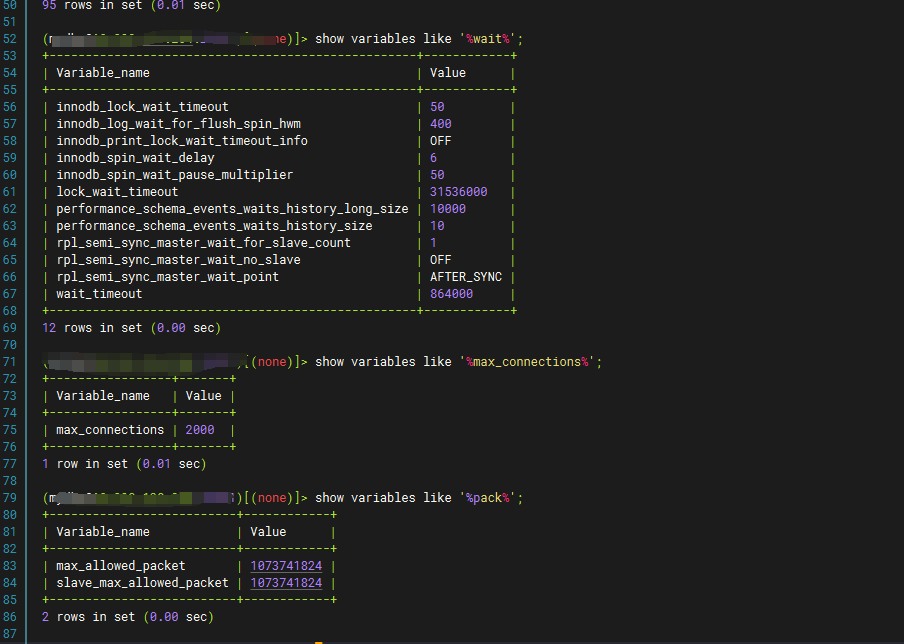This screenshot has height=644, width=904.
Task: Click the lock_wait_timeout value 31536000
Action: point(458,192)
